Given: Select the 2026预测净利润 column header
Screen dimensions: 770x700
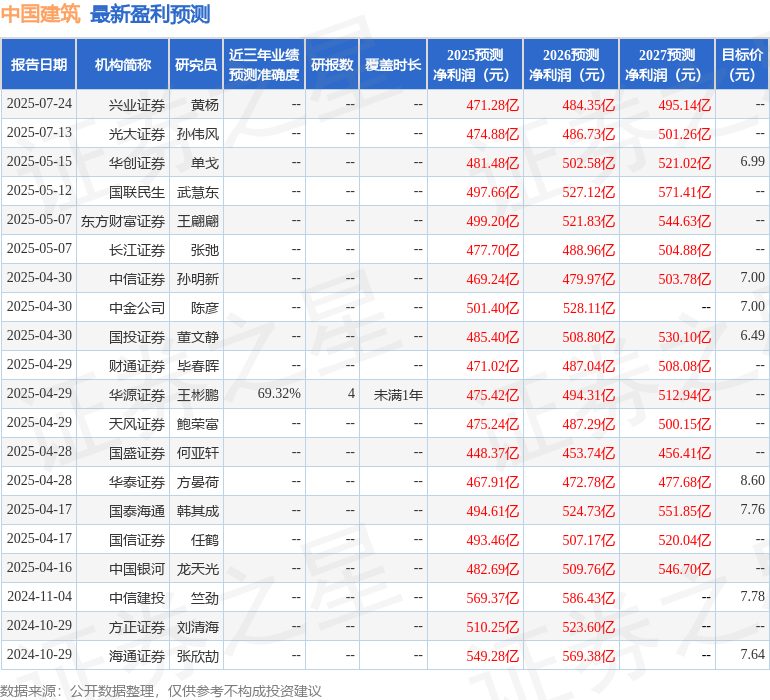Looking at the screenshot, I should point(571,64).
